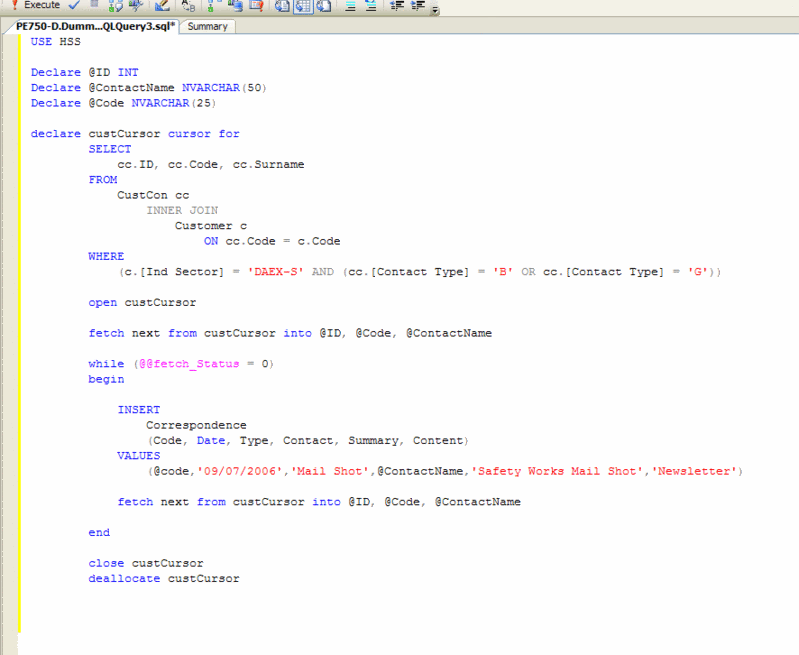Click the 'Correspondence' table name
The width and height of the screenshot is (799, 655).
[x=196, y=425]
